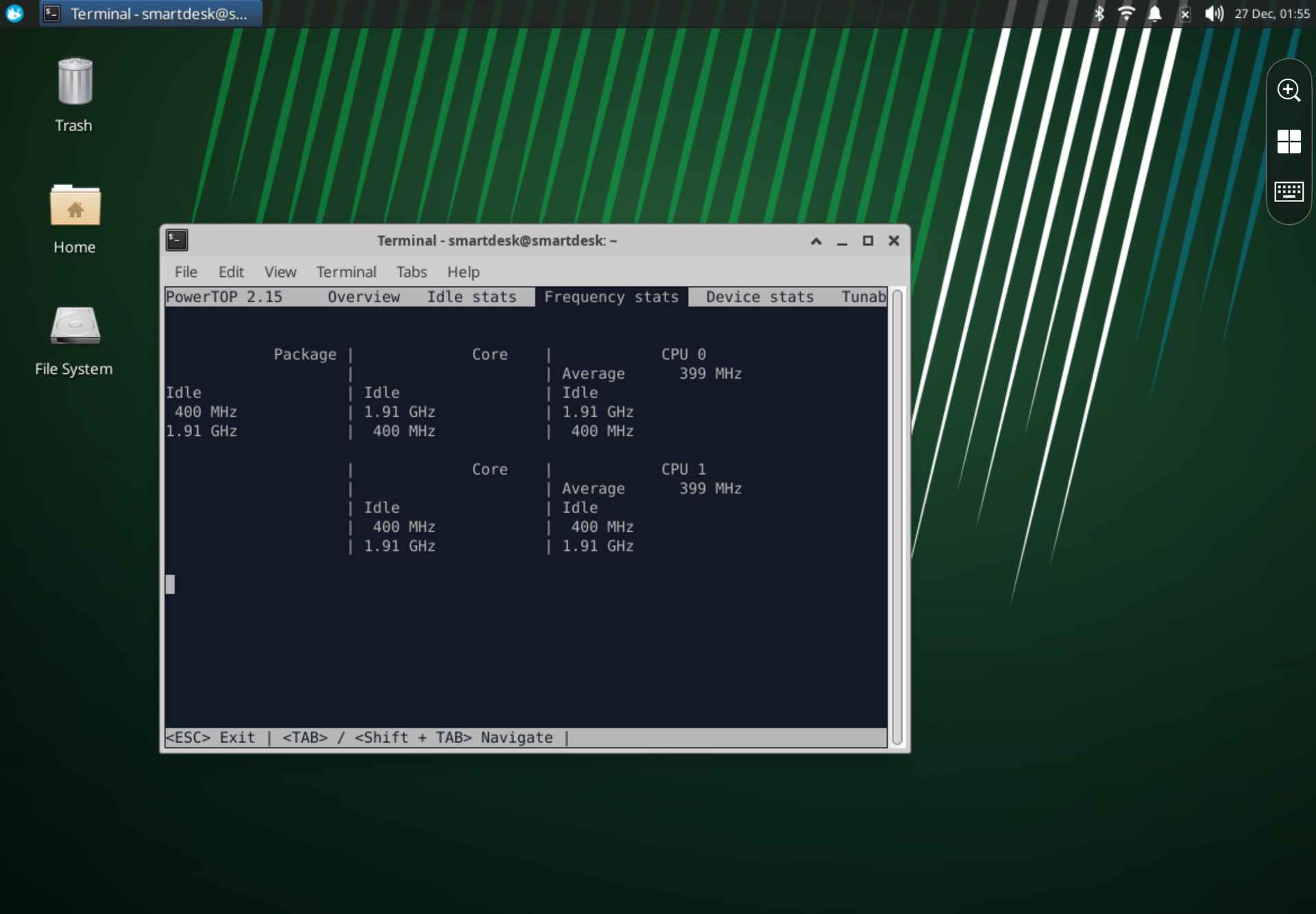1316x914 pixels.
Task: Open the notification bell icon
Action: point(1154,14)
